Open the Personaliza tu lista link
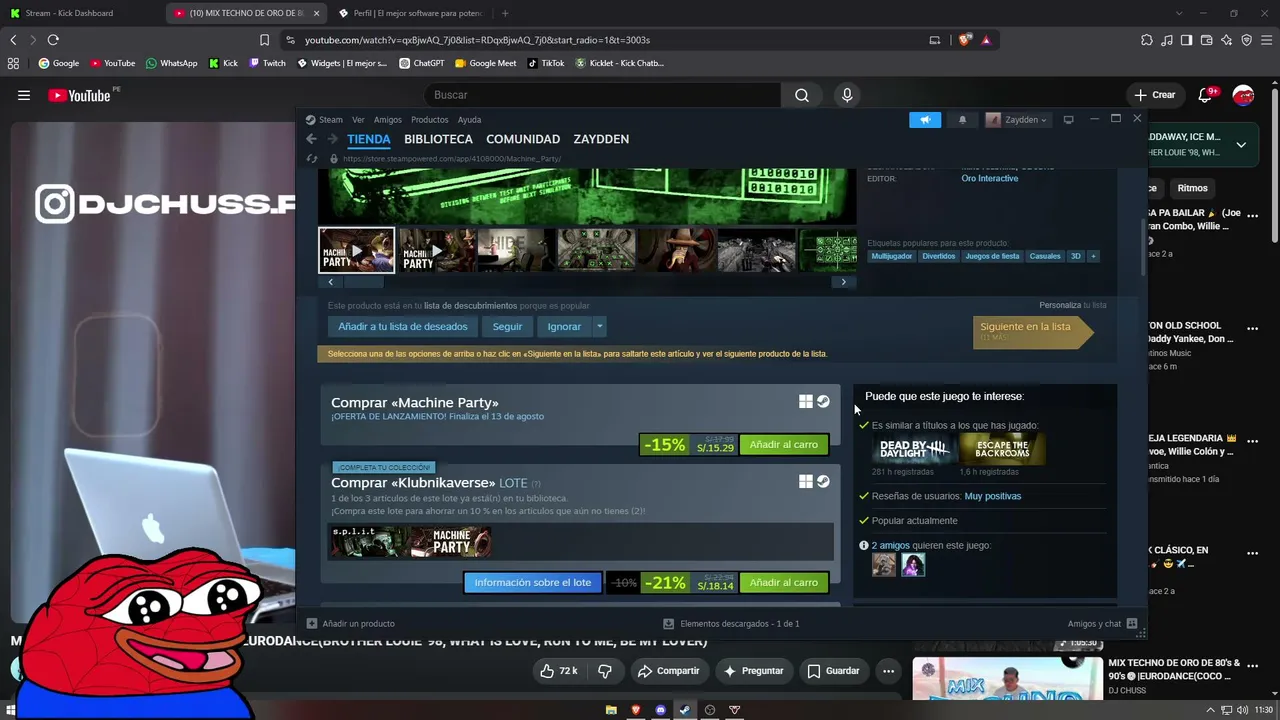Image resolution: width=1280 pixels, height=720 pixels. 1073,305
